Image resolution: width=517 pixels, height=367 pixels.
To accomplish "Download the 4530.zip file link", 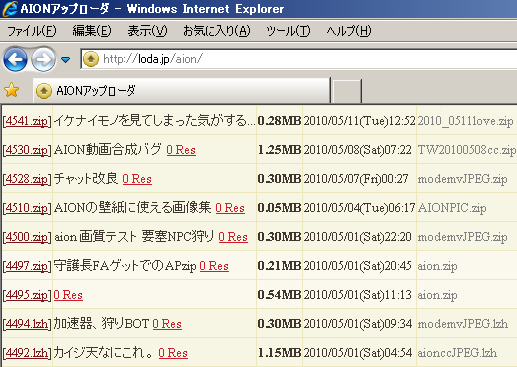I will 27,150.
